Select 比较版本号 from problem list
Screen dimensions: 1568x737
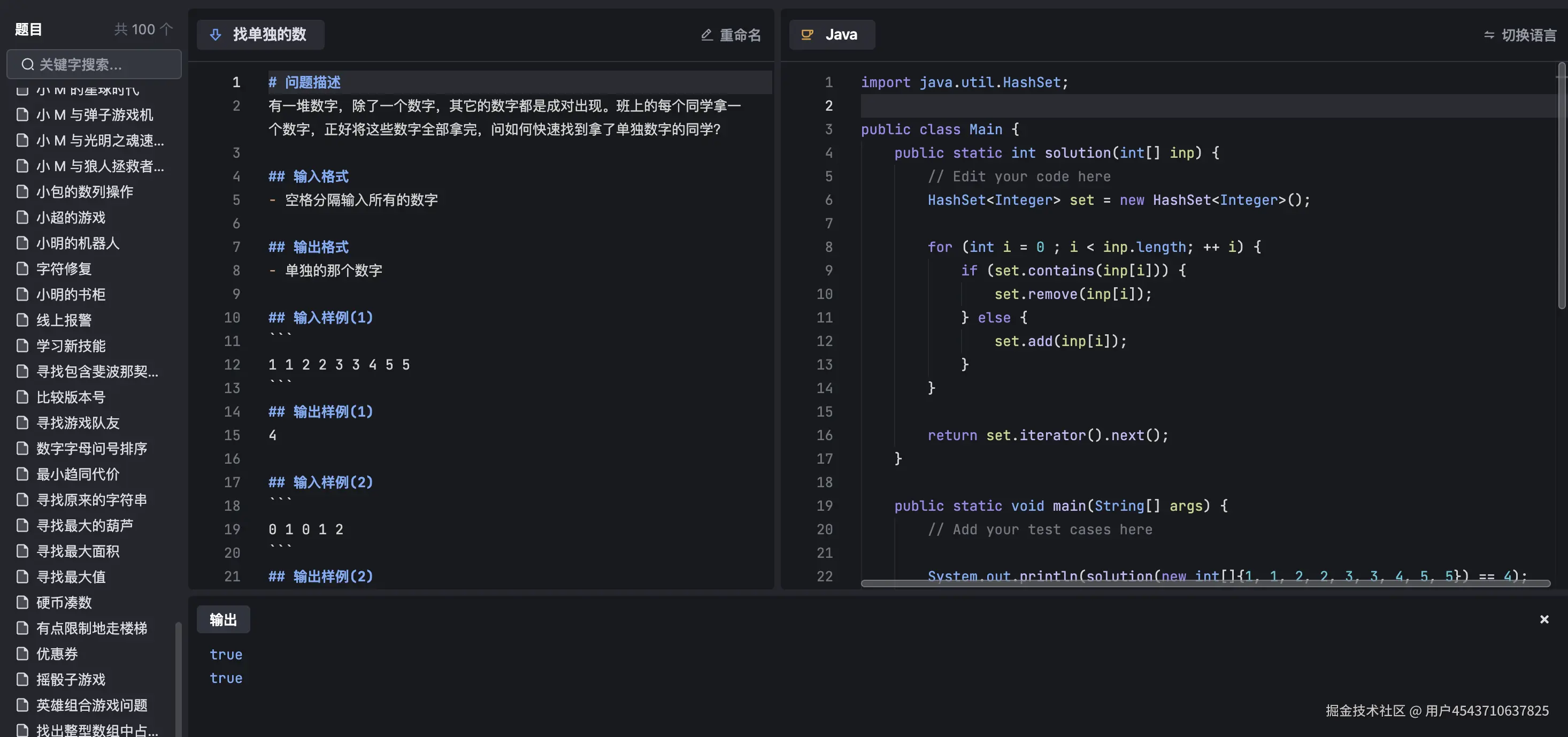pyautogui.click(x=71, y=397)
